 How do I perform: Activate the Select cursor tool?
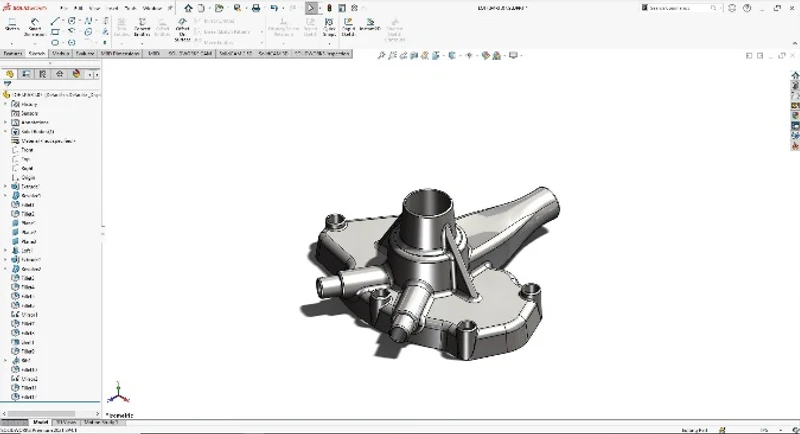coord(311,8)
